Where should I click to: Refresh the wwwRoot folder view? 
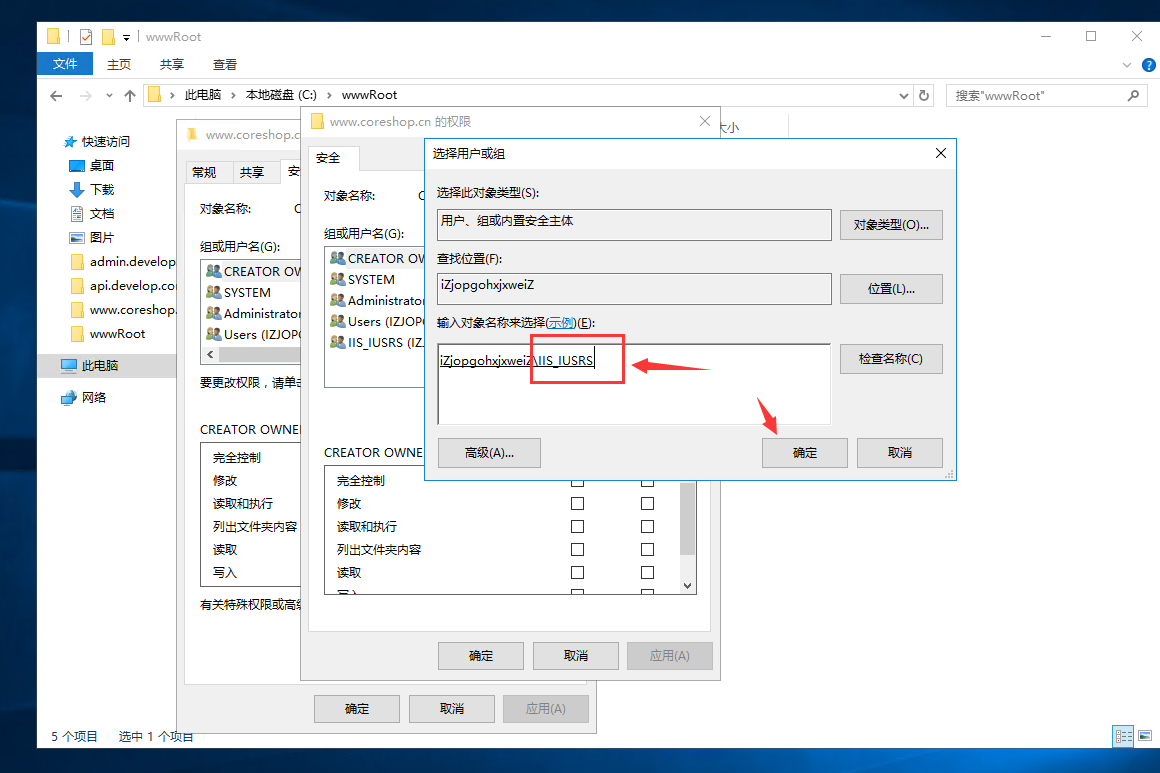coord(925,96)
